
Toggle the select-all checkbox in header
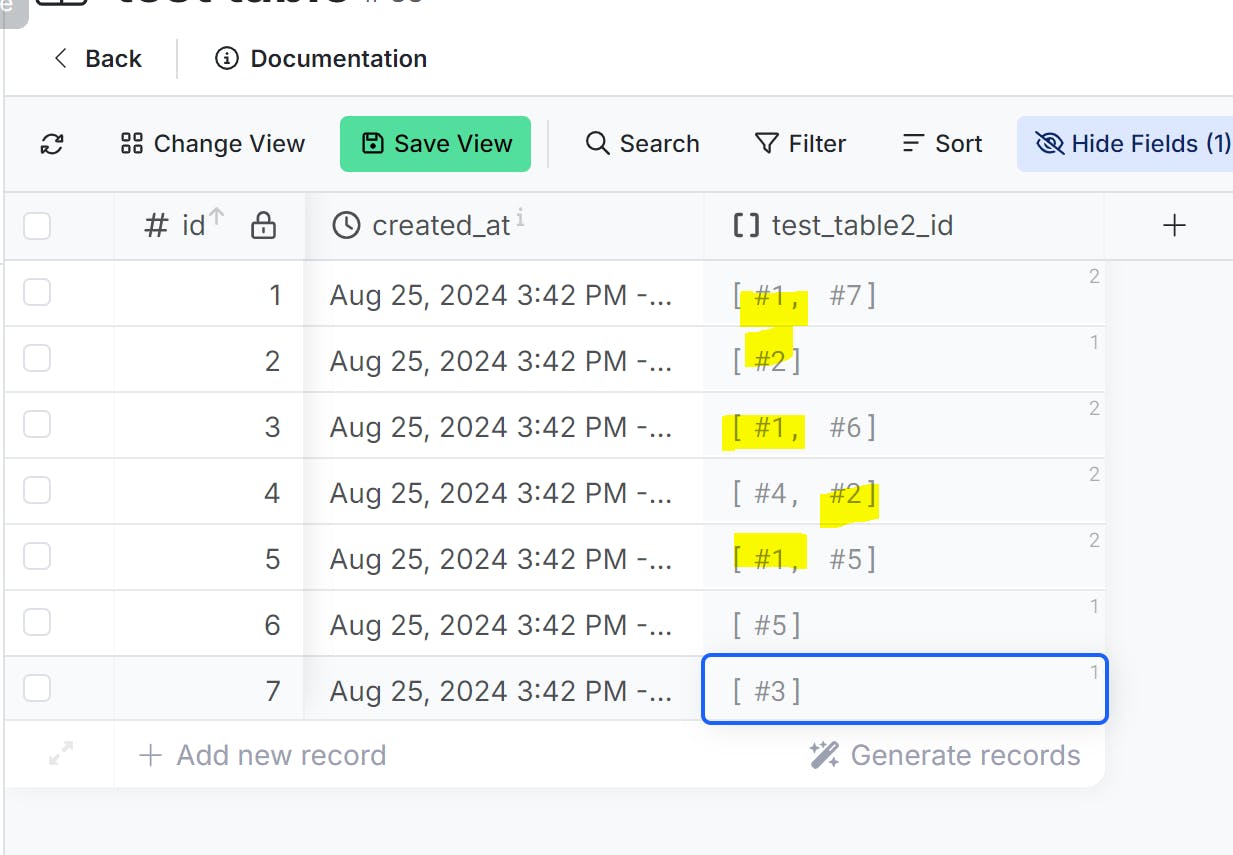click(x=37, y=226)
